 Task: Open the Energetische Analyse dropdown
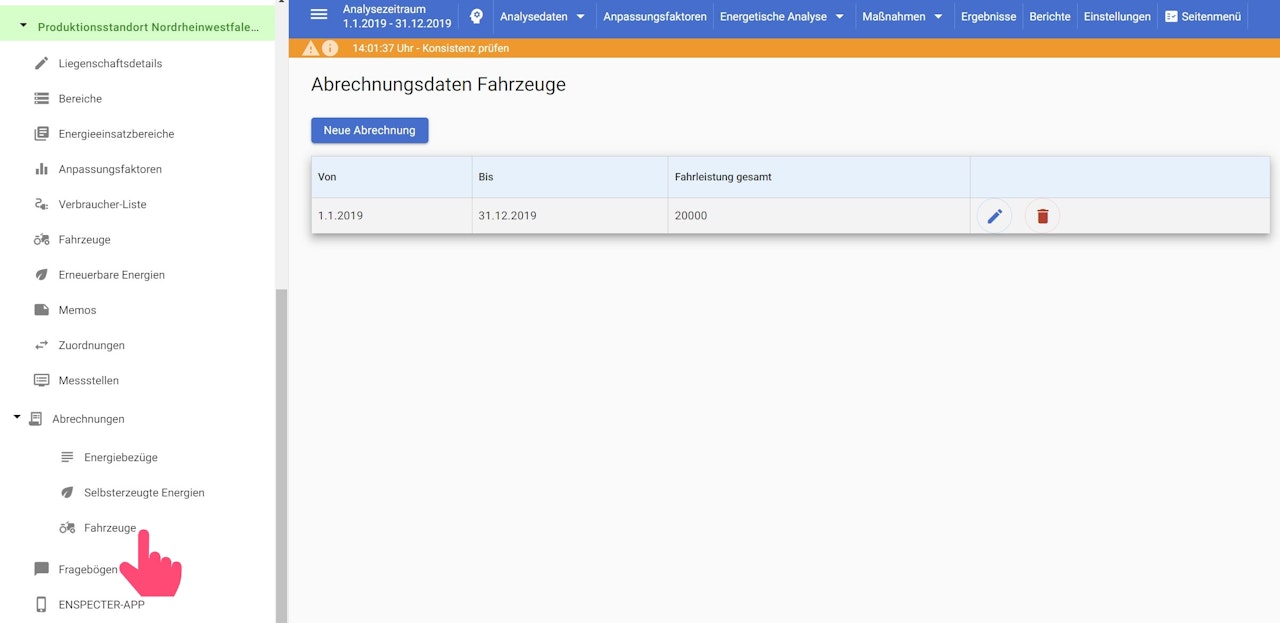[x=781, y=17]
